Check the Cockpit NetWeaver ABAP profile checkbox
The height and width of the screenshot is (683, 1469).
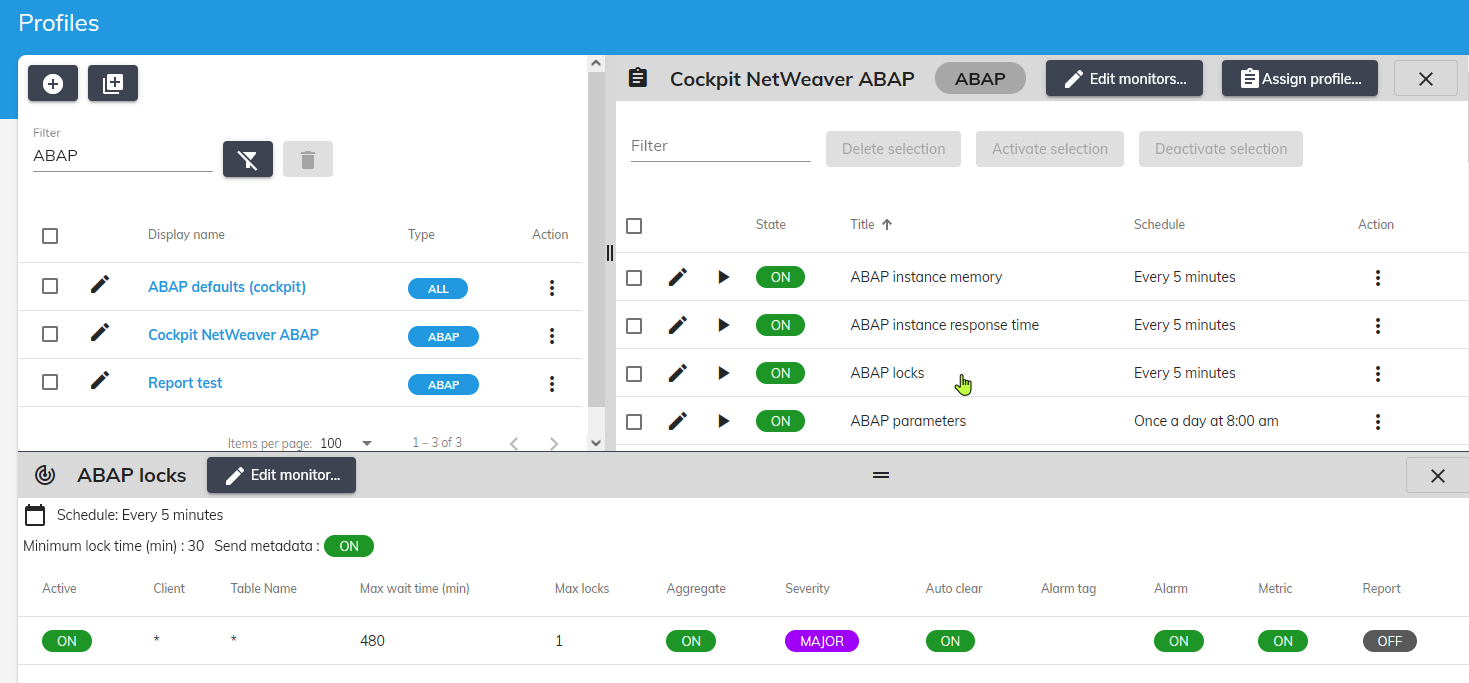(x=50, y=334)
